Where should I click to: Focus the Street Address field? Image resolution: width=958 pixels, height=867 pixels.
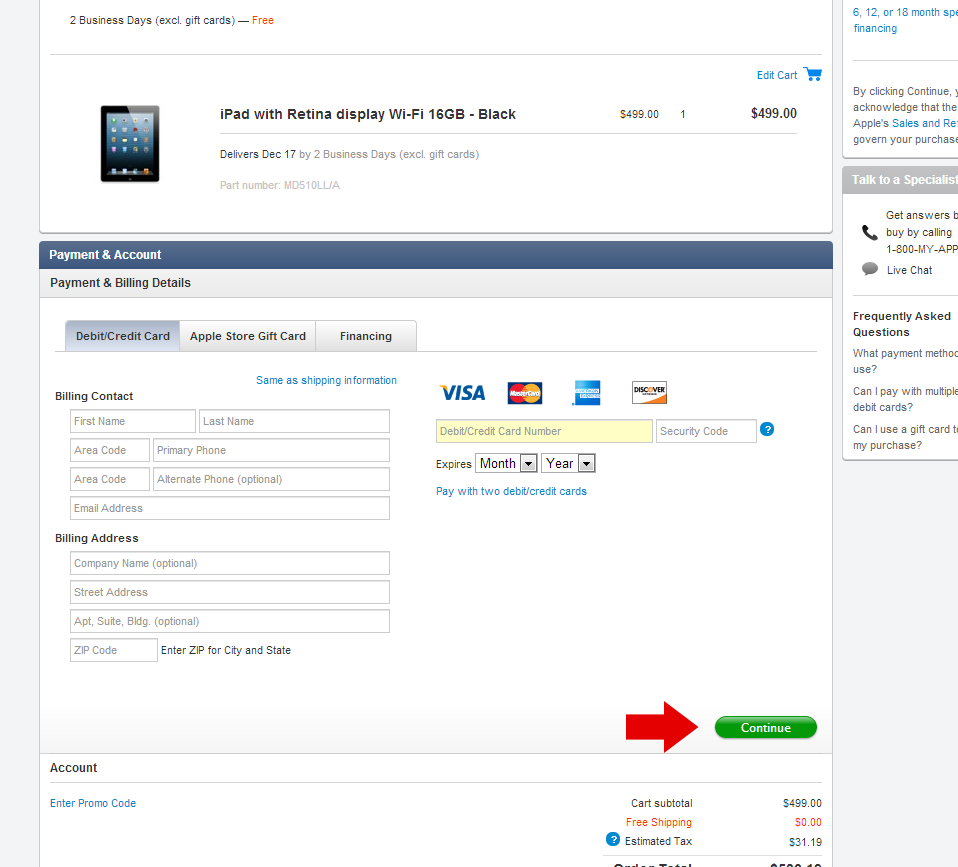point(230,592)
